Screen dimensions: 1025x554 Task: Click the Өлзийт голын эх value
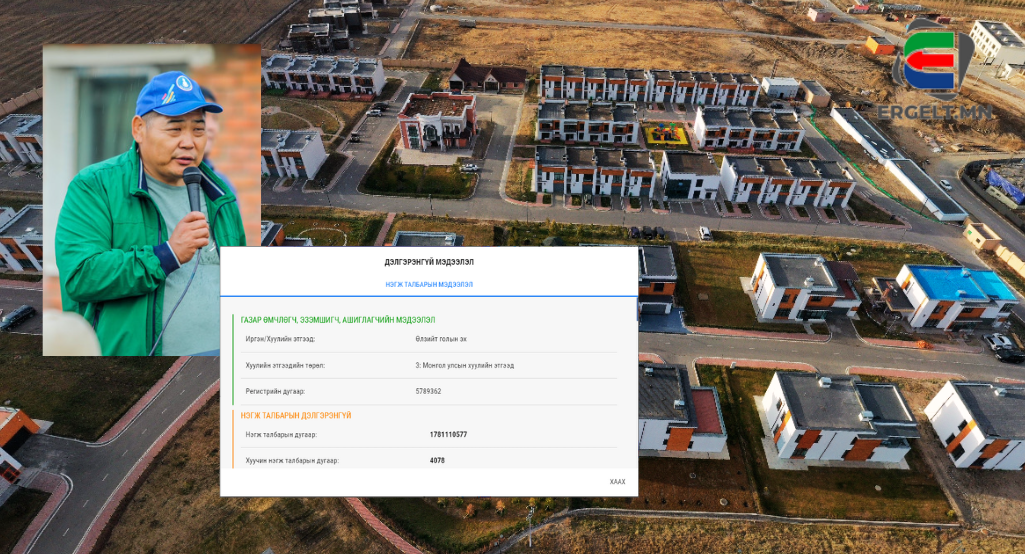(441, 339)
